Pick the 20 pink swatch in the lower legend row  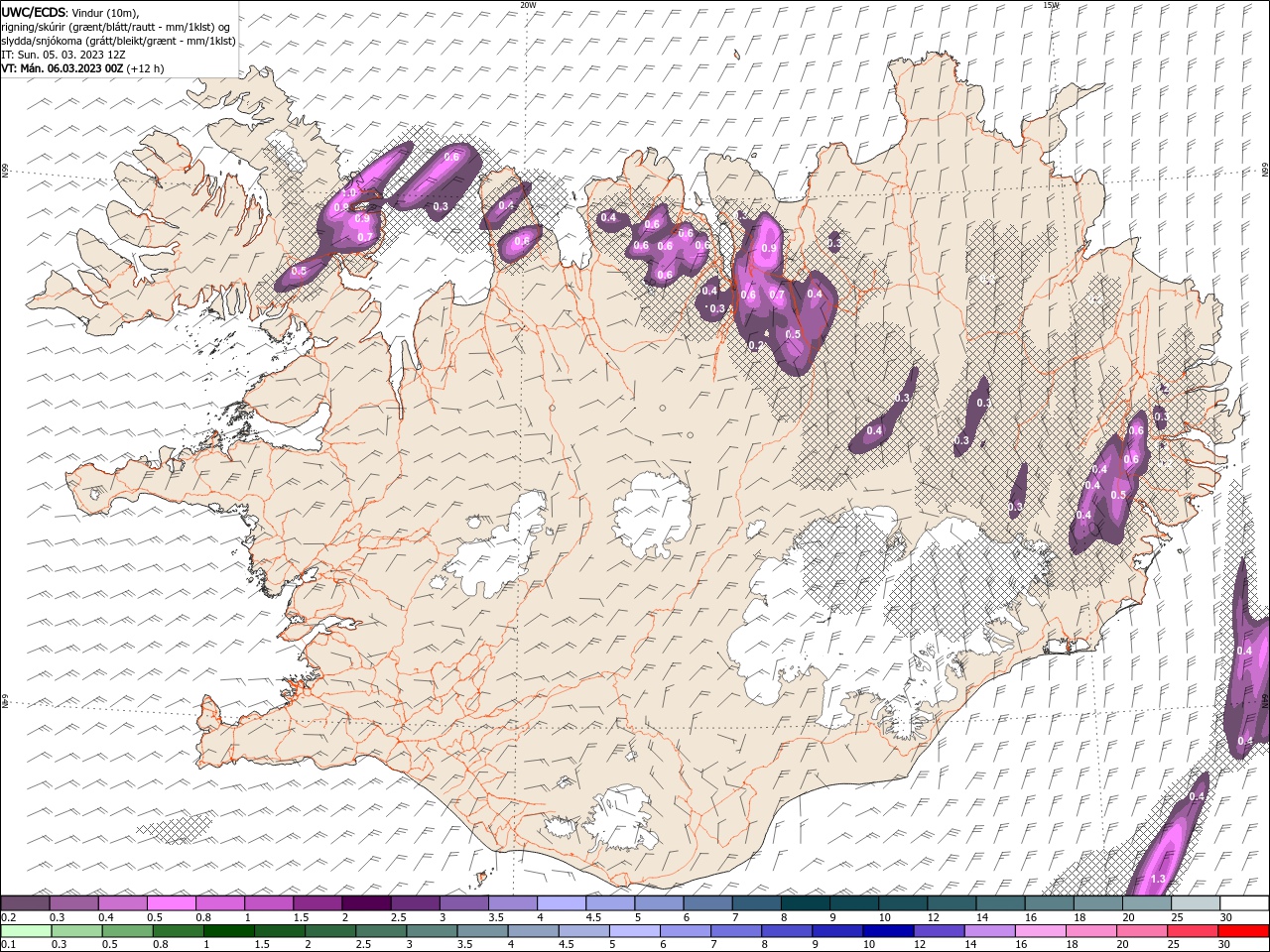pos(1141,931)
